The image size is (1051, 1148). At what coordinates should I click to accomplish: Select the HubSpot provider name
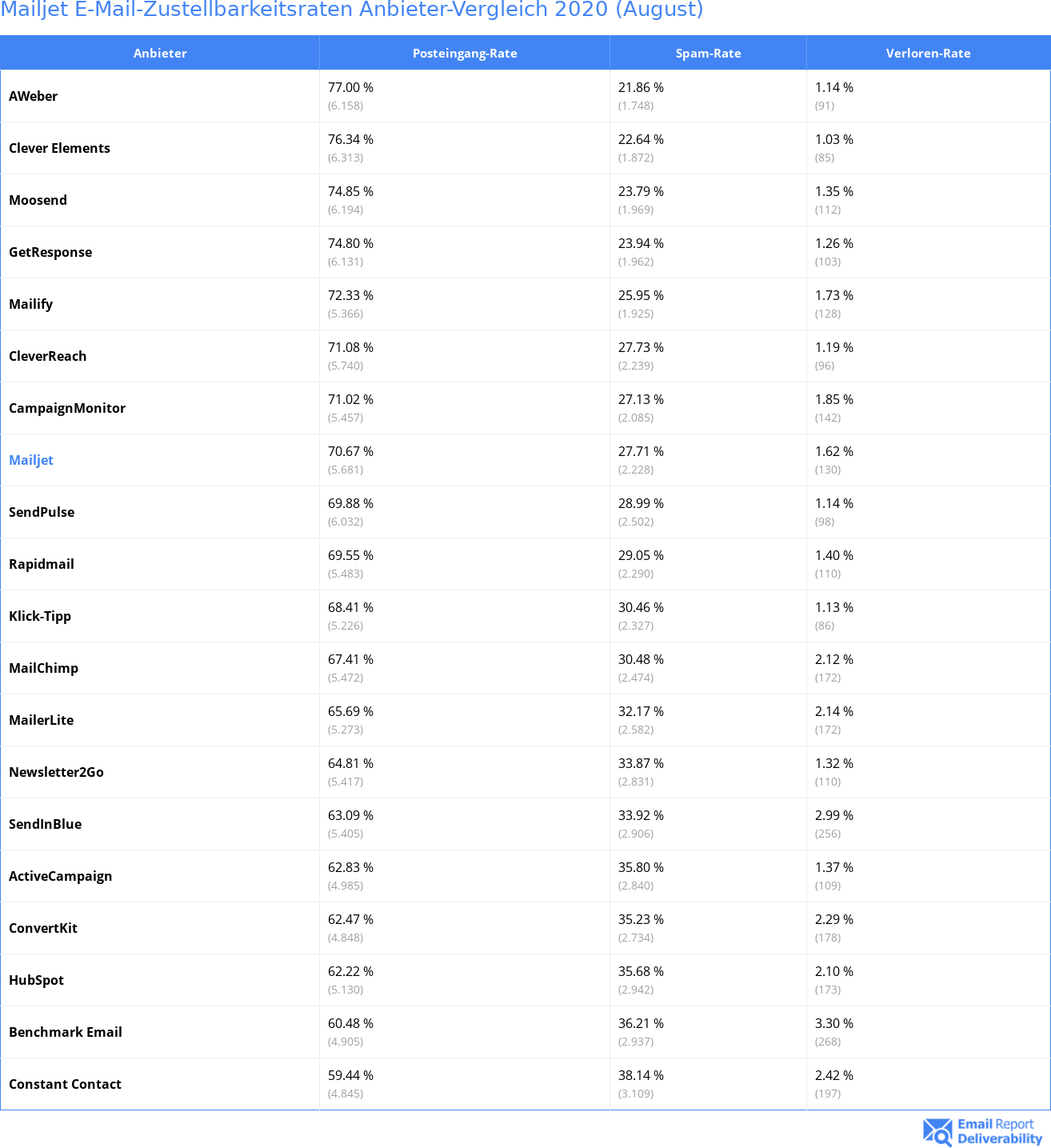36,980
